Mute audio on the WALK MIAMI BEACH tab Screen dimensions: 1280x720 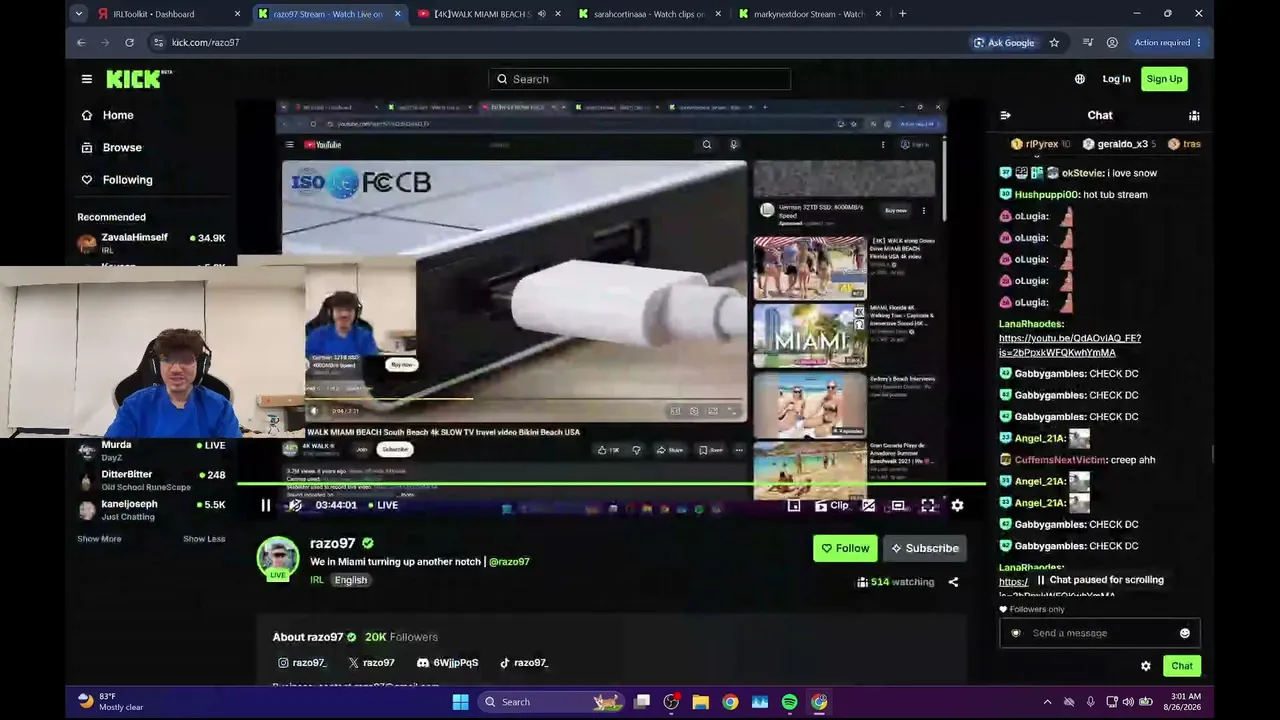[542, 14]
